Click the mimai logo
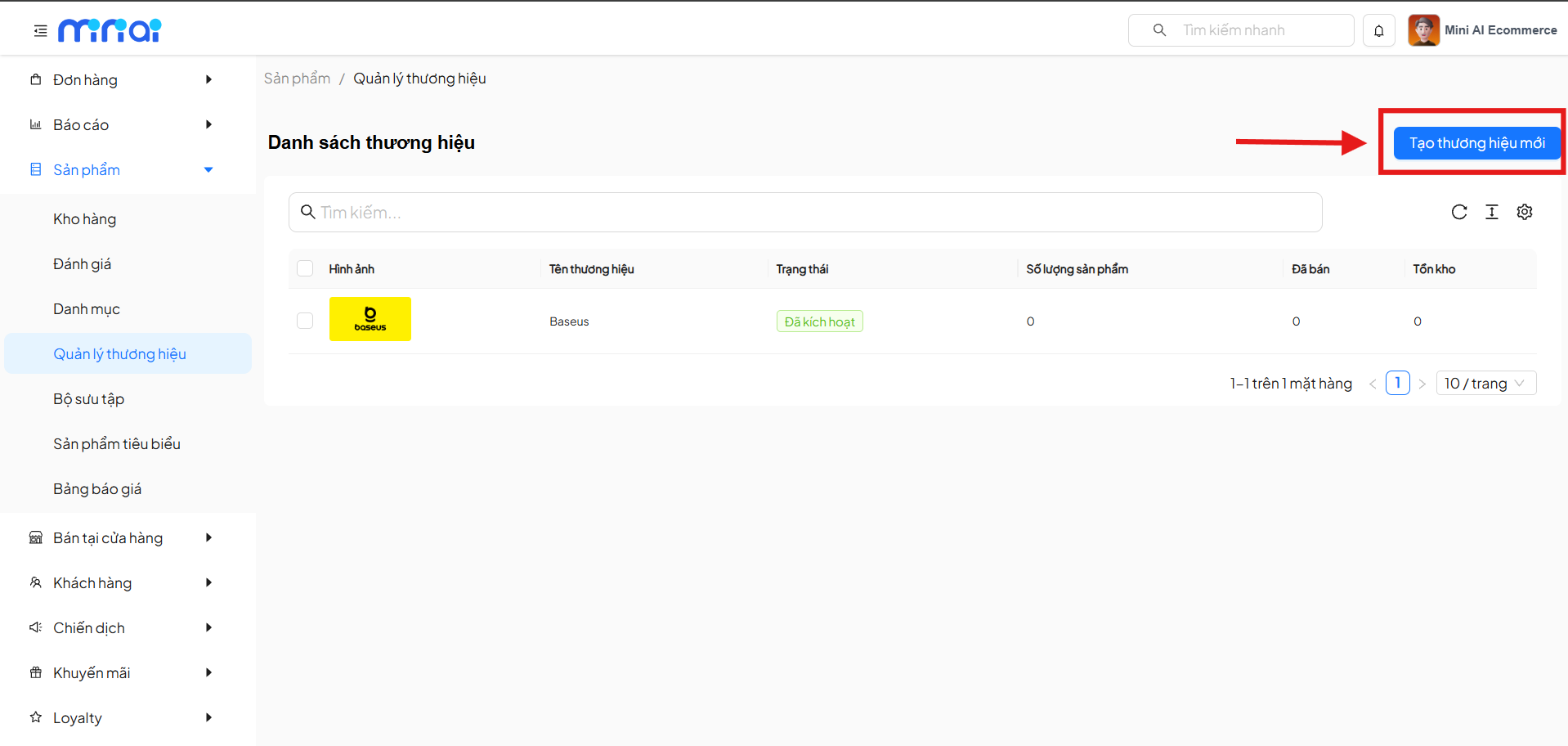Image resolution: width=1568 pixels, height=746 pixels. (x=110, y=30)
